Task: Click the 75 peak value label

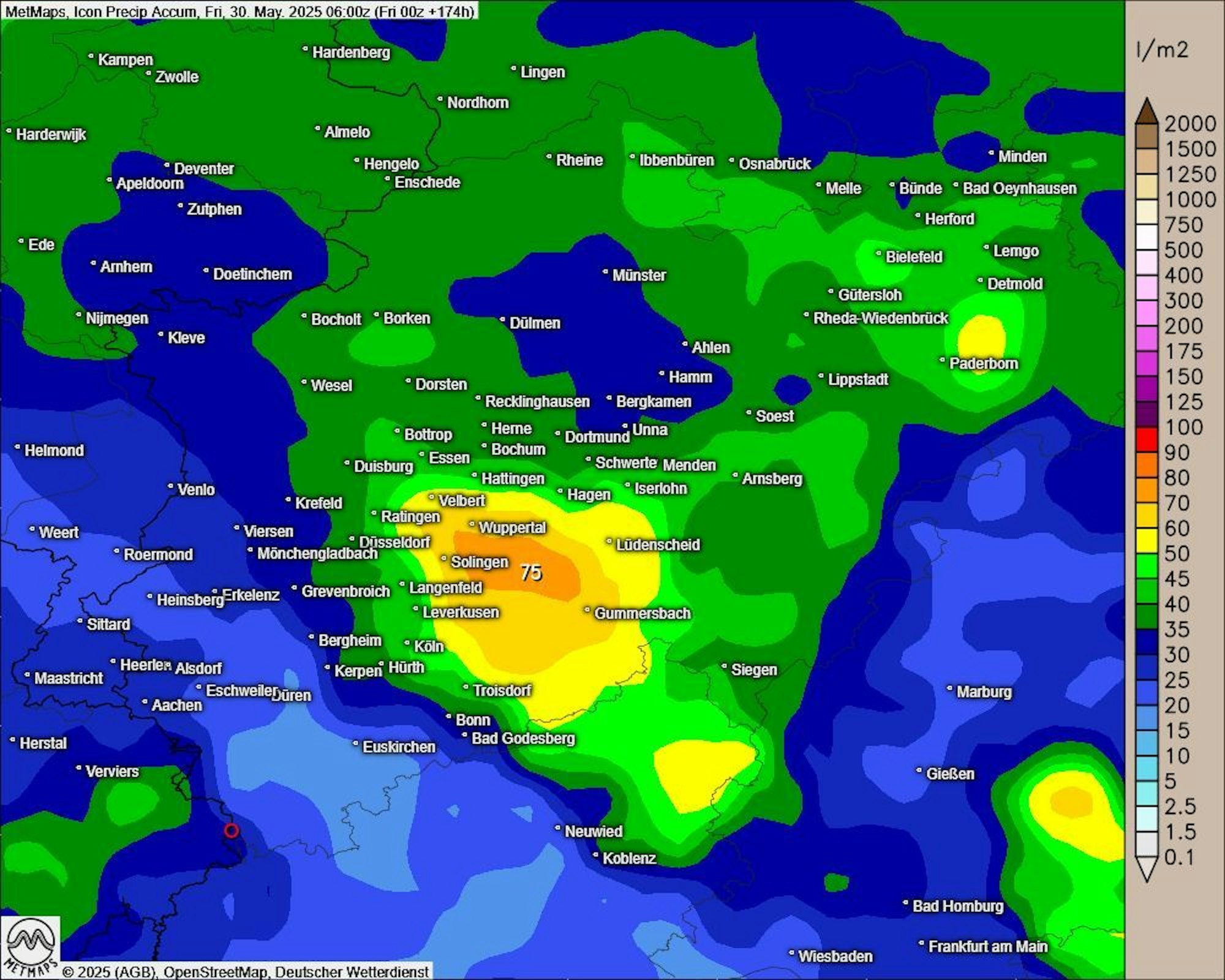Action: [x=531, y=572]
